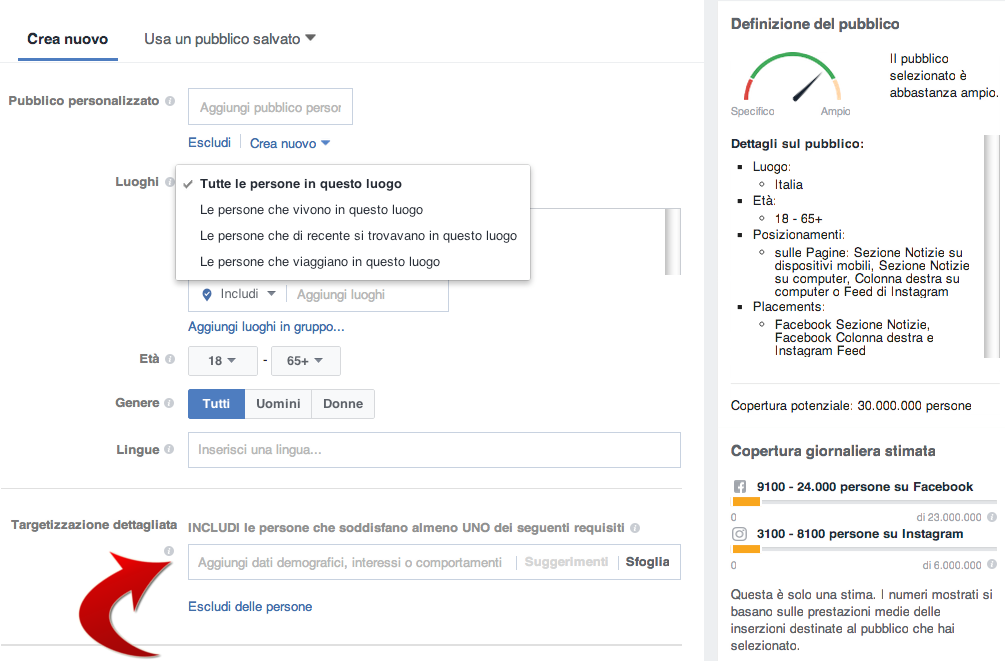1005x661 pixels.
Task: Click the info icon beside Pubblico personalizzato
Action: point(168,101)
